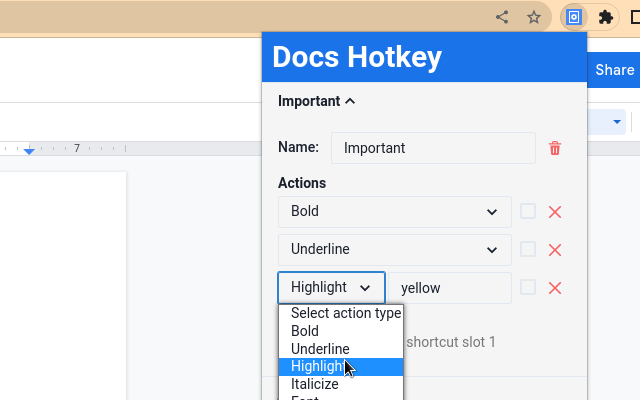Choose Underline from the open dropdown list
This screenshot has width=640, height=400.
341,349
